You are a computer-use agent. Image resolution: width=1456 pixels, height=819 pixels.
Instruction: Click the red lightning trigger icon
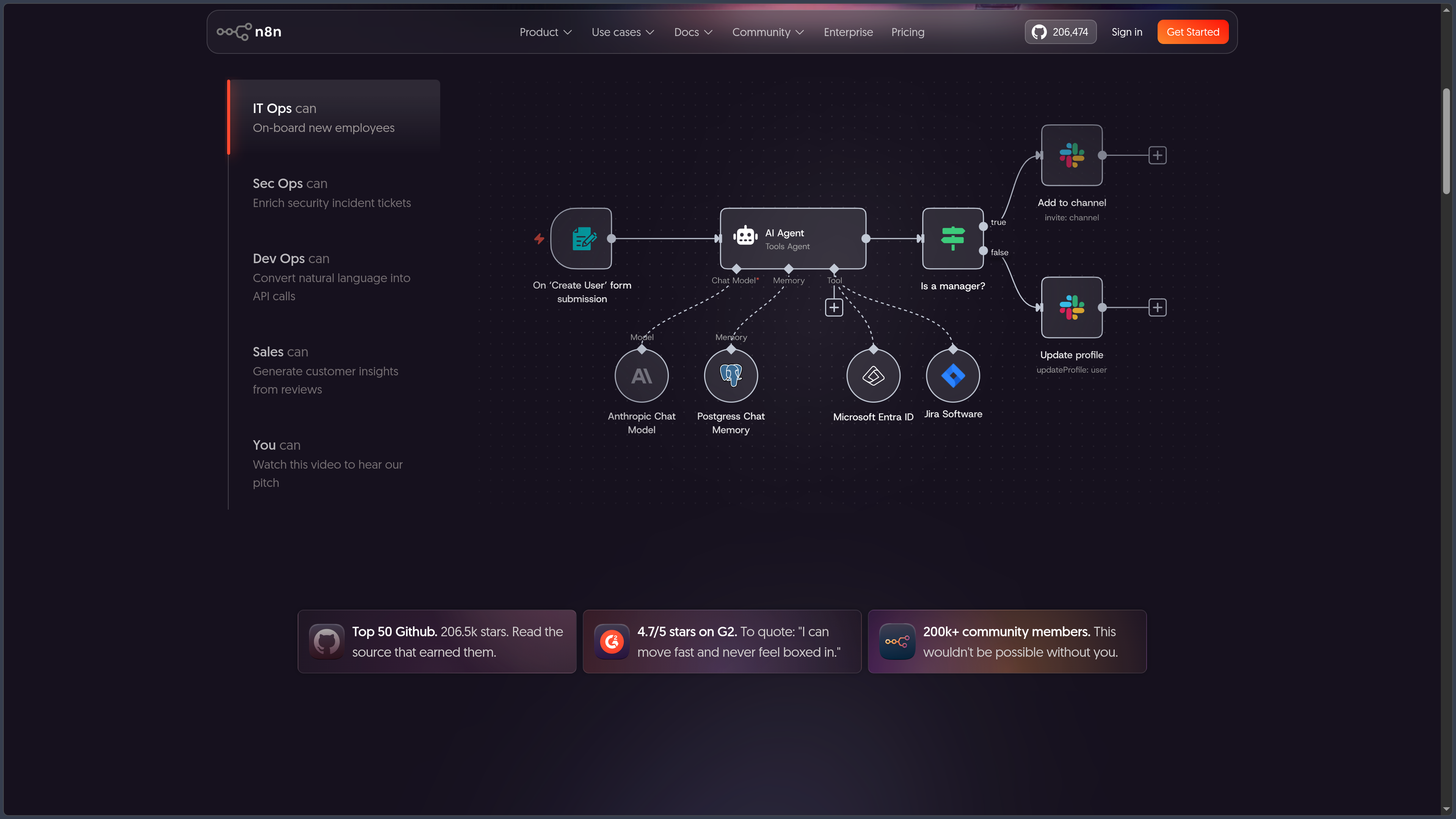click(x=539, y=239)
